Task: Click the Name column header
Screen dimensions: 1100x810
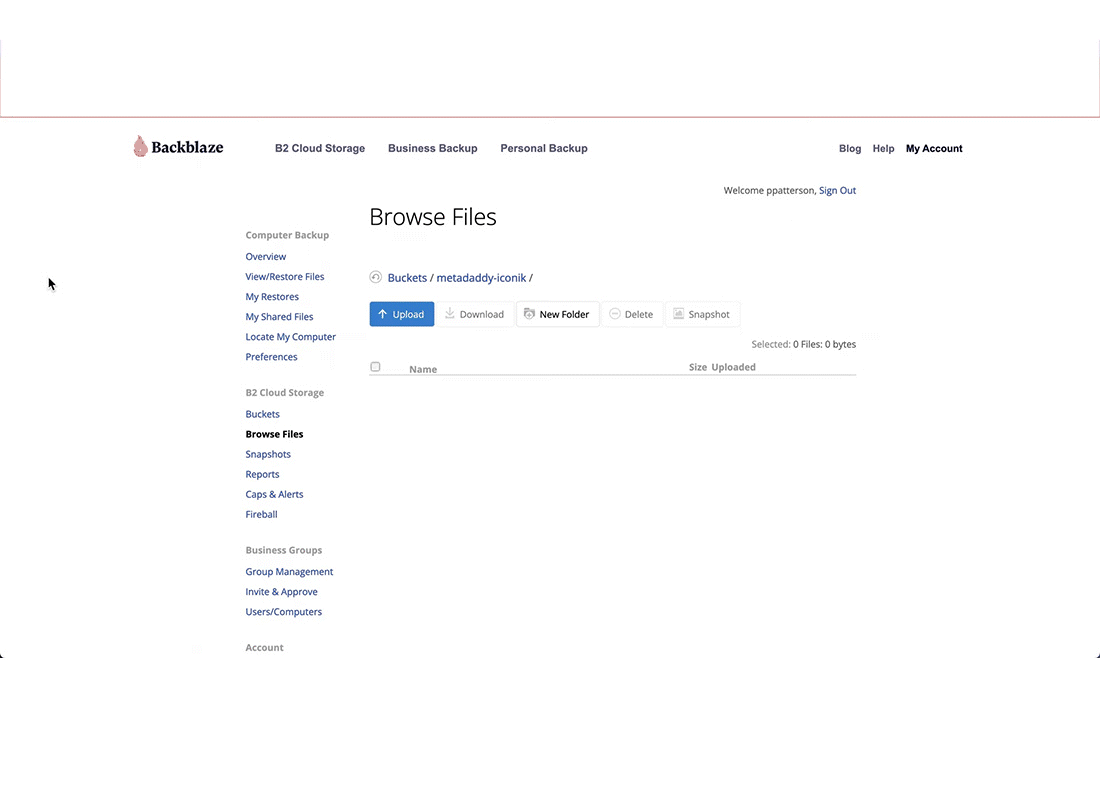Action: [423, 369]
